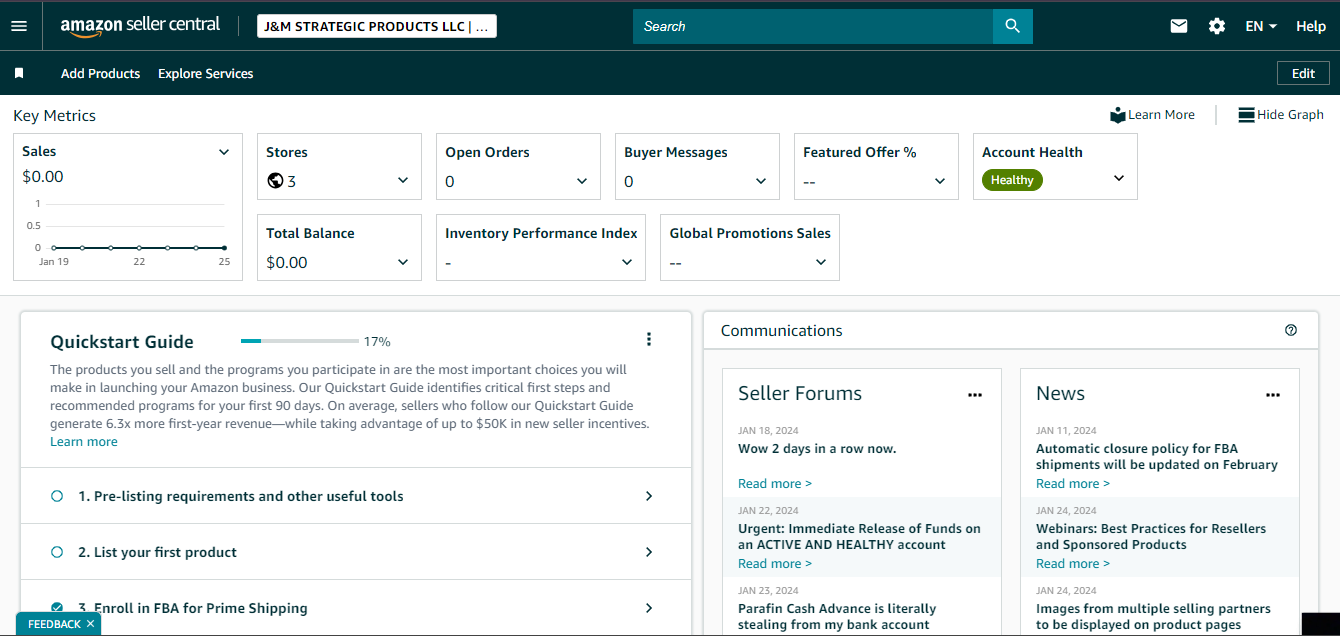The image size is (1340, 636).
Task: Click the $0.00 Total Balance value
Action: (x=287, y=263)
